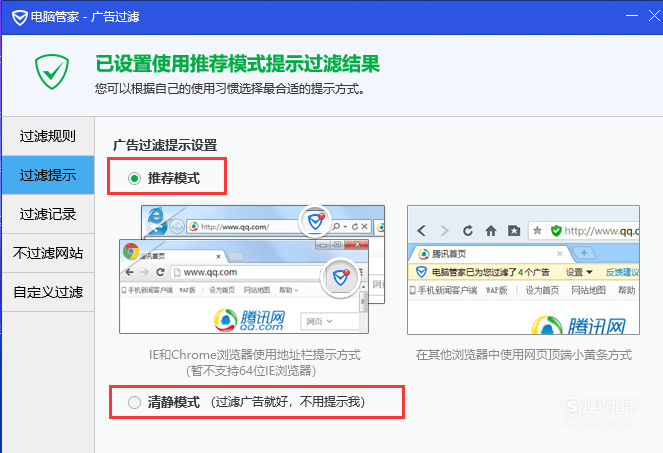The width and height of the screenshot is (663, 453).
Task: Click the IE and Chrome address bar preview image
Action: (252, 269)
